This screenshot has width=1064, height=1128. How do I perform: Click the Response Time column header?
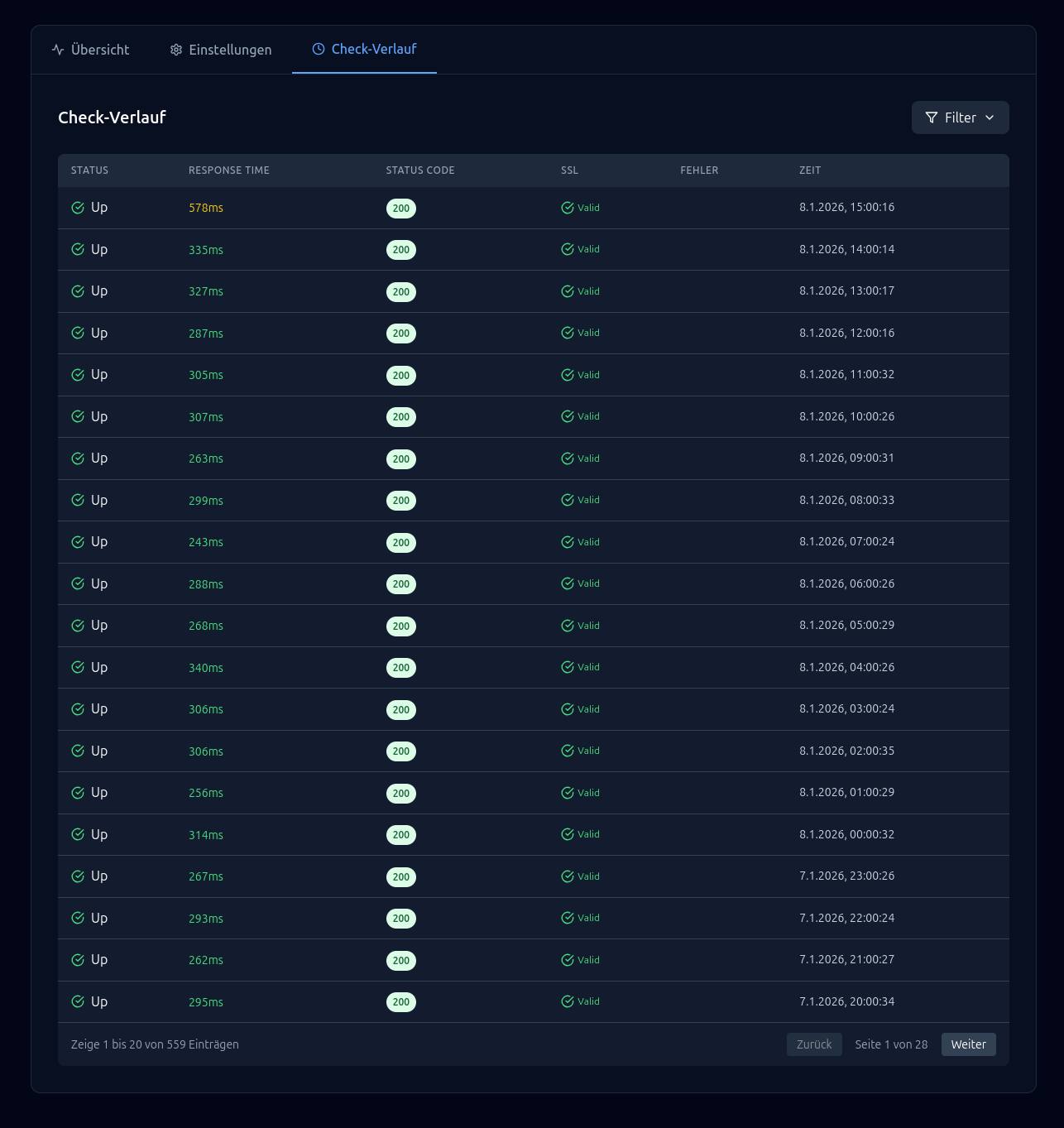[x=229, y=170]
